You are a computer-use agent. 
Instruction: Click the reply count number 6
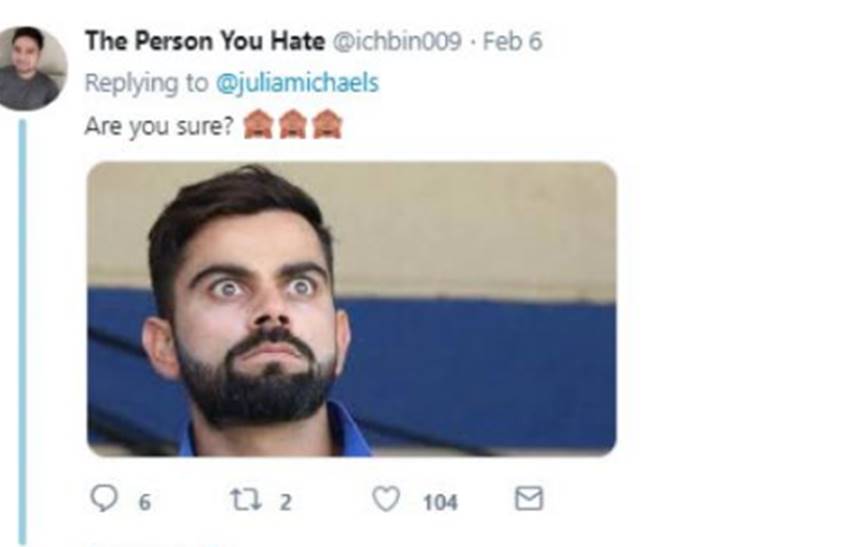pos(144,501)
